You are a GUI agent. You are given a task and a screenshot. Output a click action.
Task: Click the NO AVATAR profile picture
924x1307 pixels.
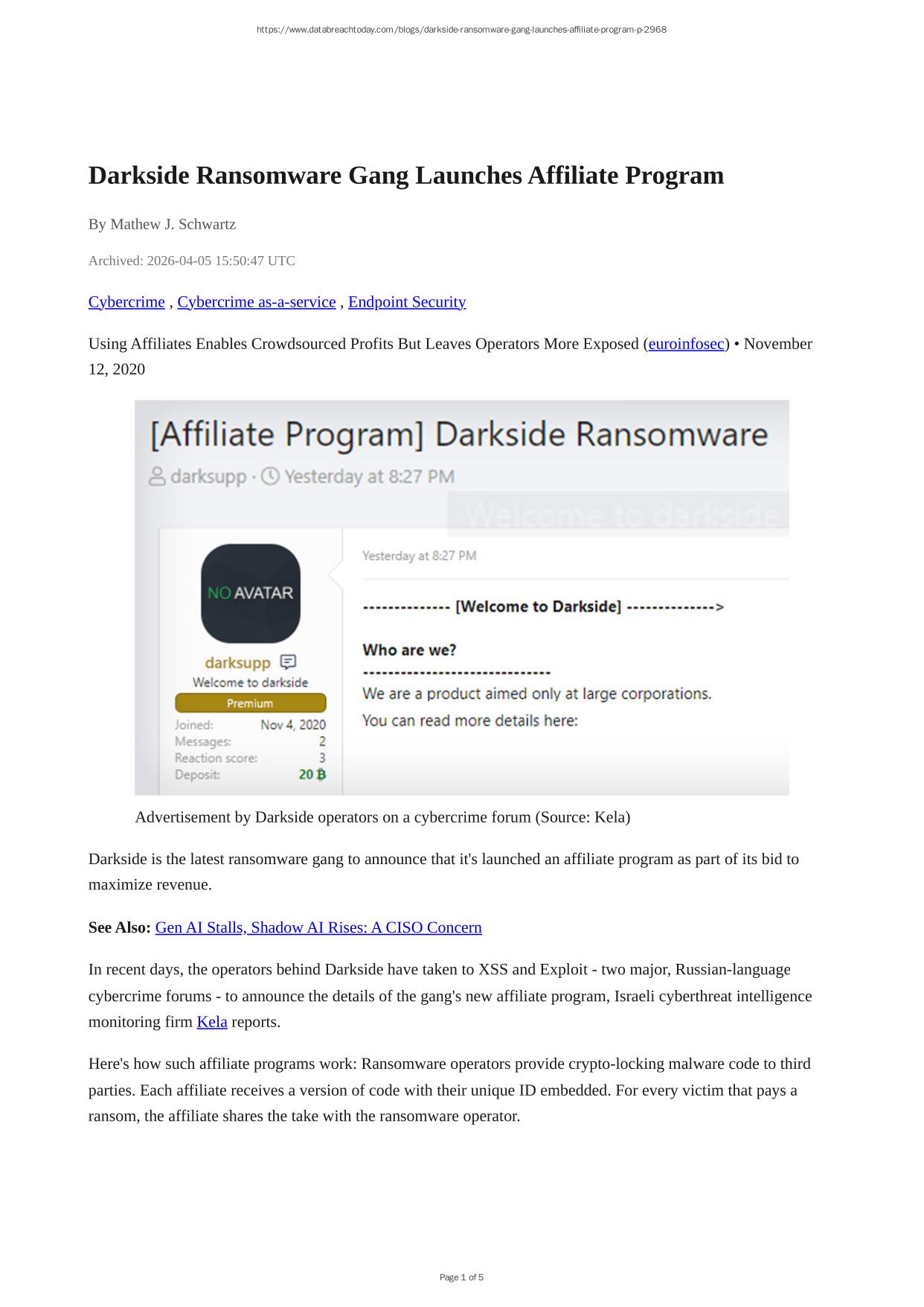[x=251, y=593]
